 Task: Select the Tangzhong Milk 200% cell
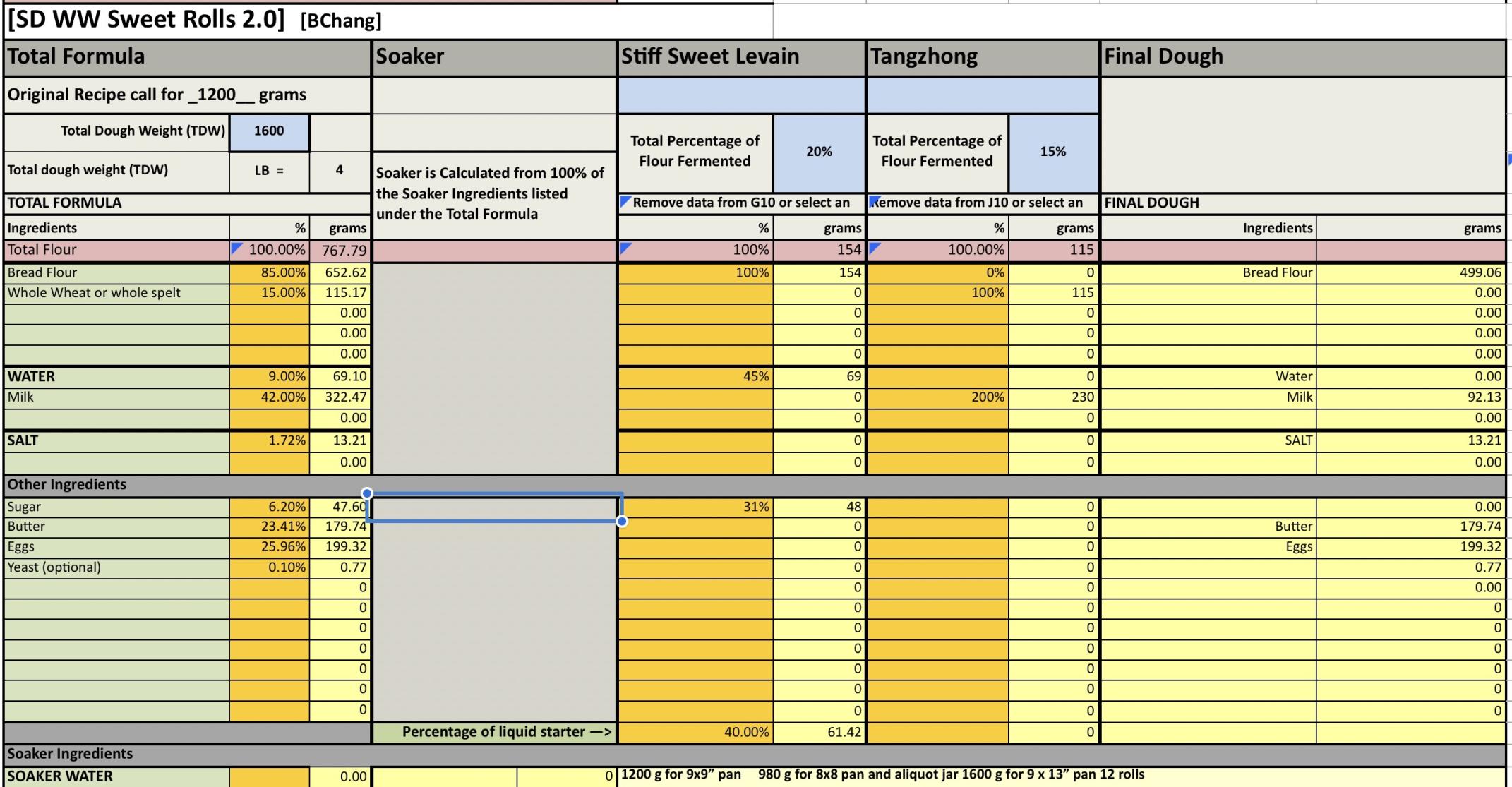tap(937, 397)
